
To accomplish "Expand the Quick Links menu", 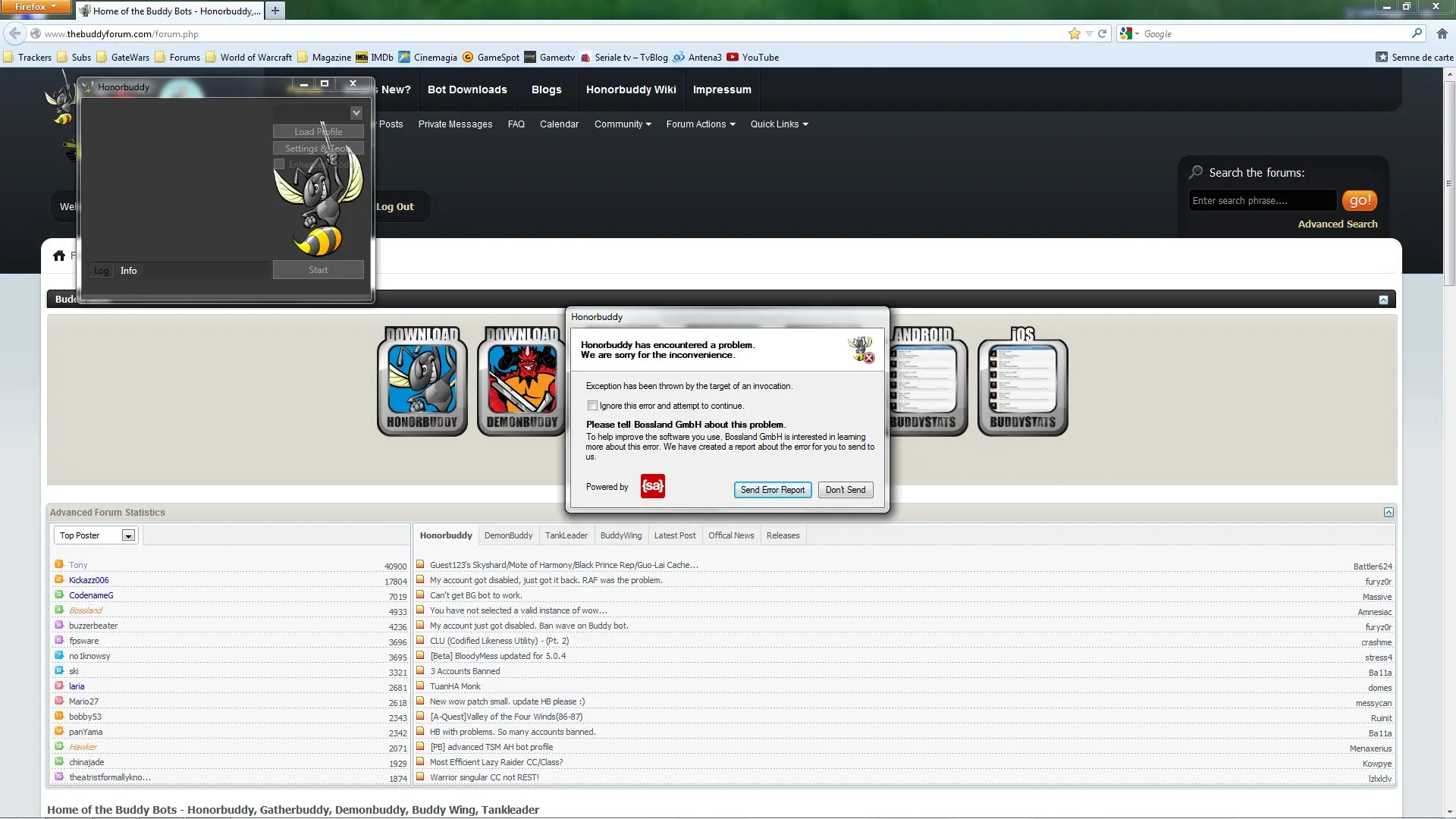I will pos(779,124).
